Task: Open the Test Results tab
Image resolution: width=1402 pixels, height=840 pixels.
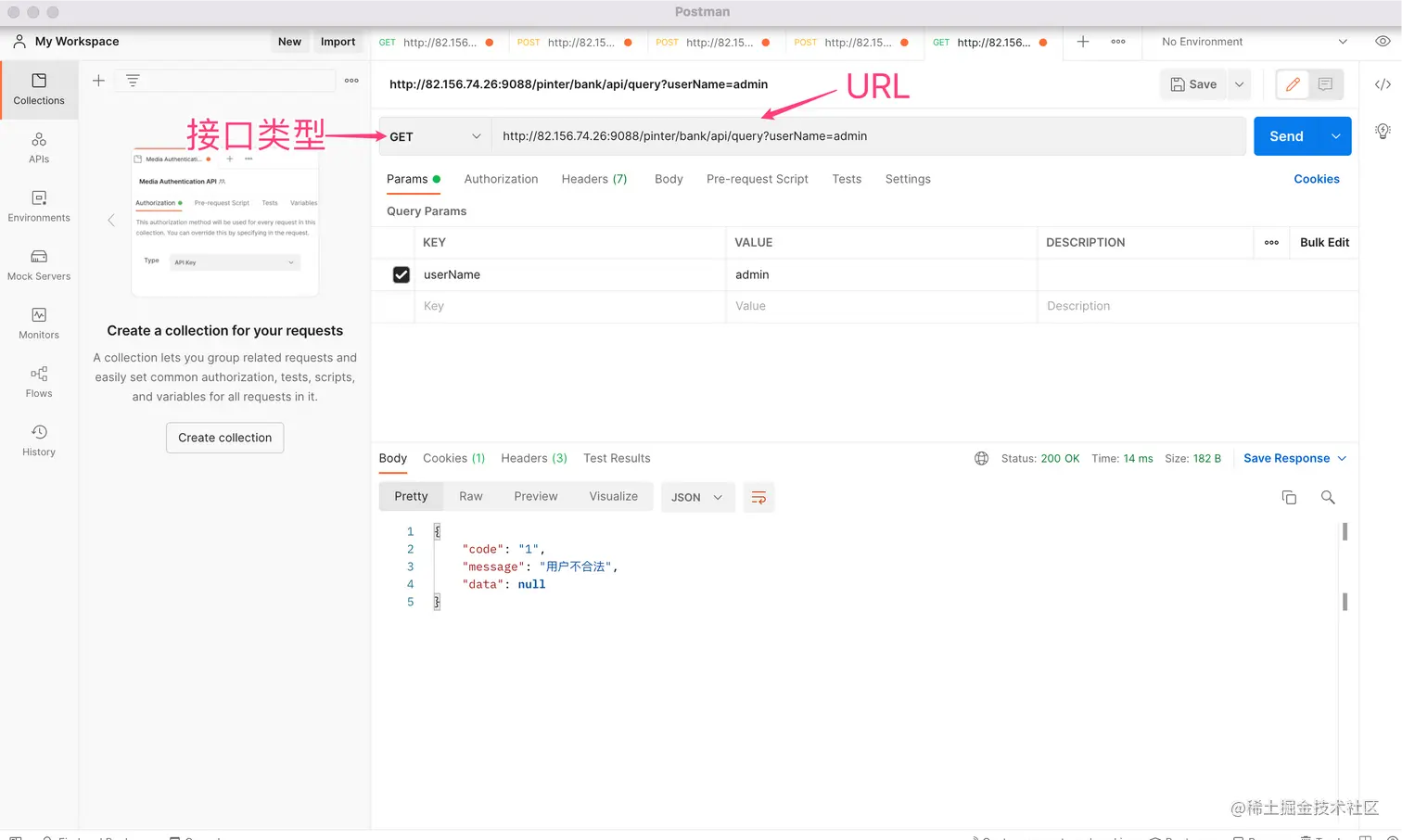Action: tap(617, 459)
